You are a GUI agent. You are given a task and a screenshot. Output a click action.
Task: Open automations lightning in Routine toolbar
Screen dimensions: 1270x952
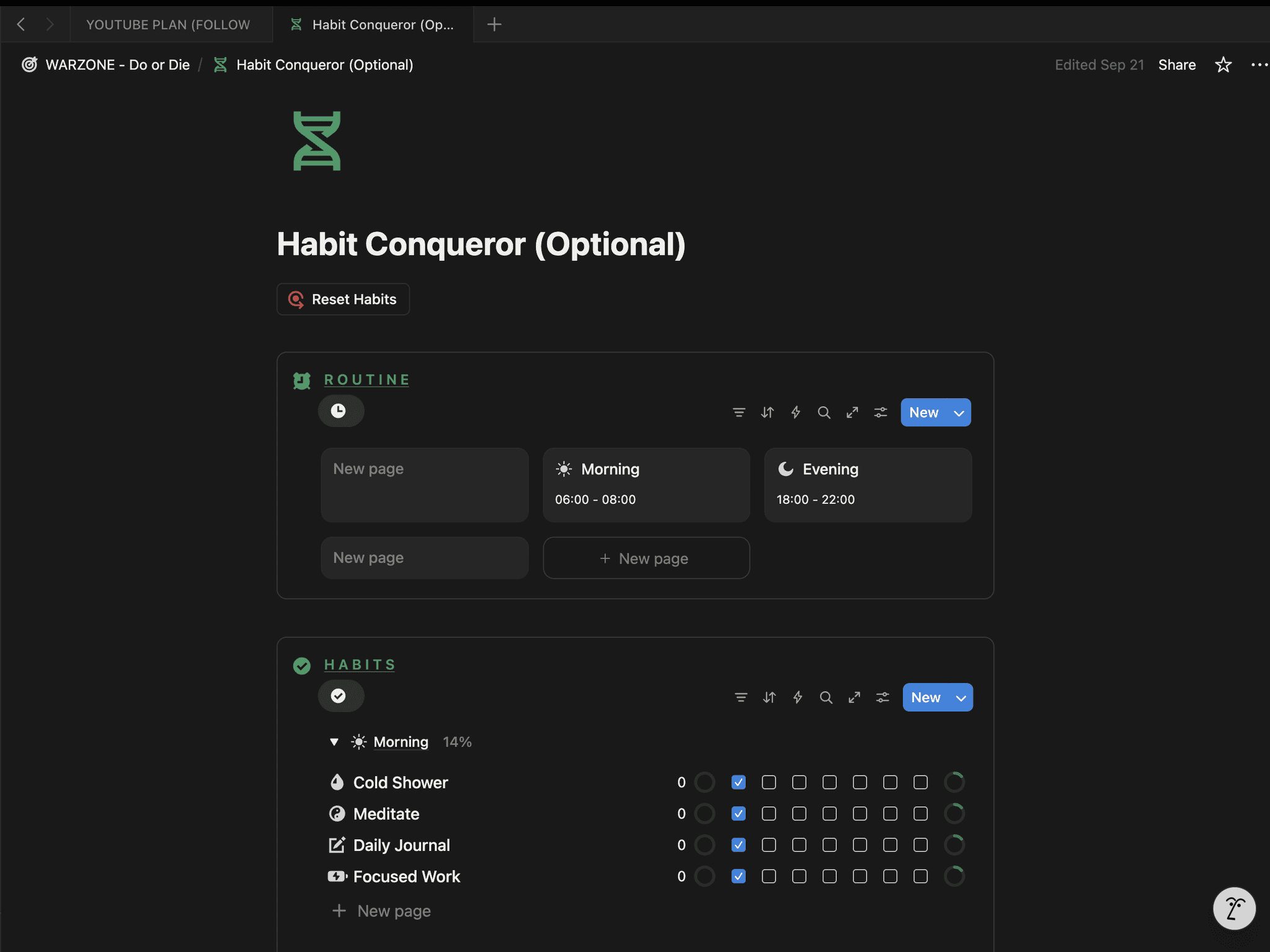pyautogui.click(x=796, y=413)
